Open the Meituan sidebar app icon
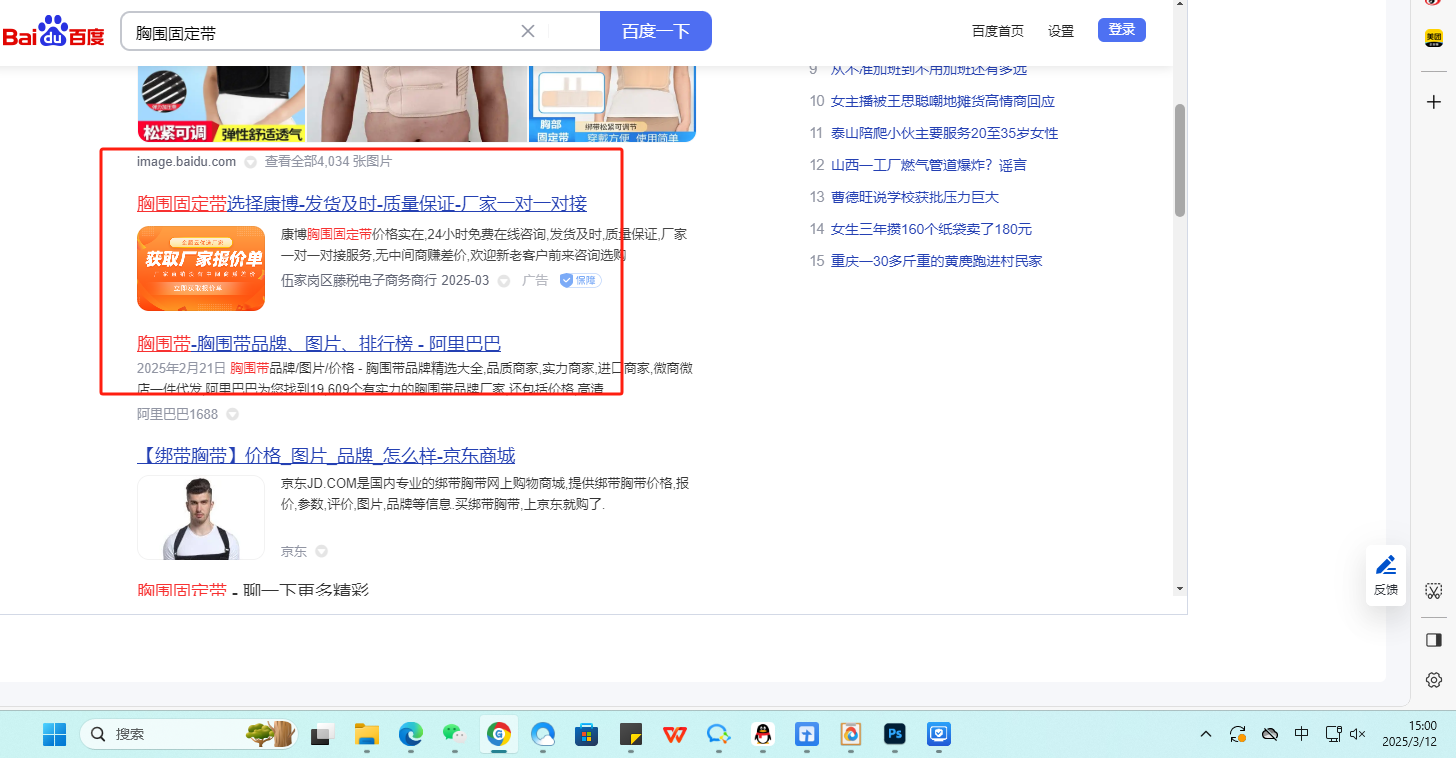 1433,38
